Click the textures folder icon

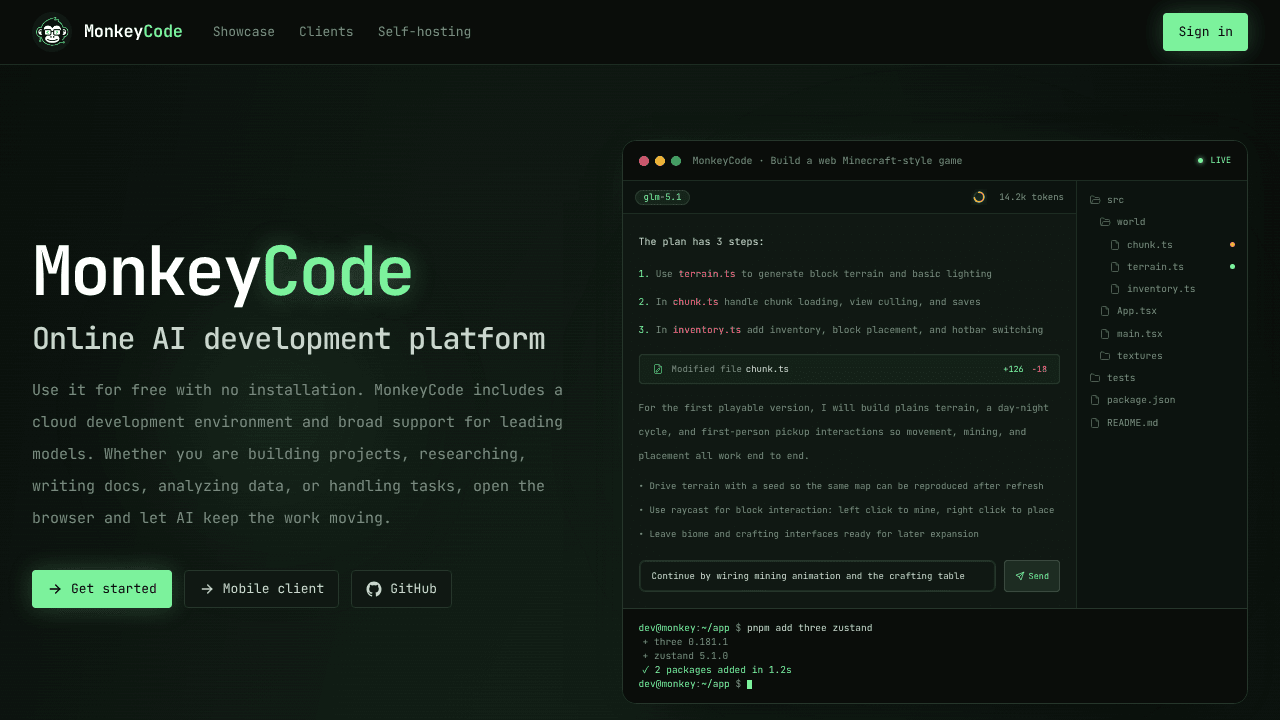pos(1105,356)
